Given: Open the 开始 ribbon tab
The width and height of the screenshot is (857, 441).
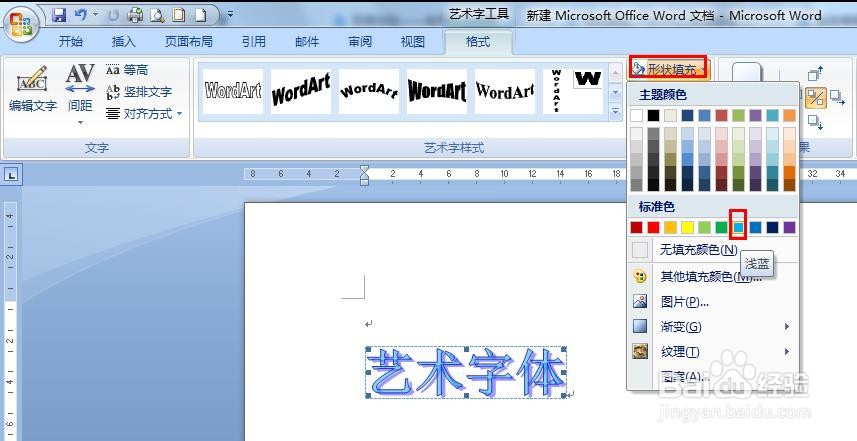Looking at the screenshot, I should pyautogui.click(x=71, y=42).
